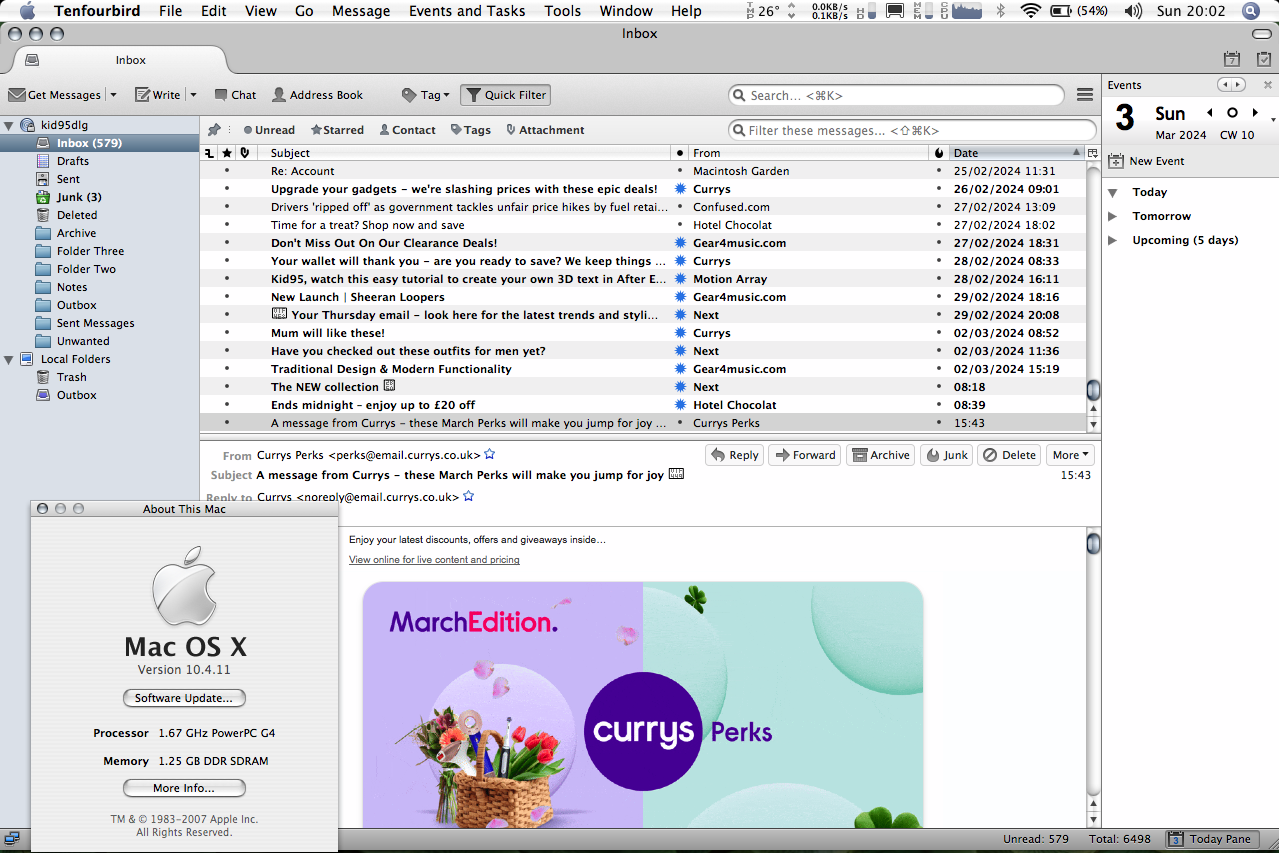Open the Write dropdown arrow
Screen dimensions: 1279x853
click(193, 95)
